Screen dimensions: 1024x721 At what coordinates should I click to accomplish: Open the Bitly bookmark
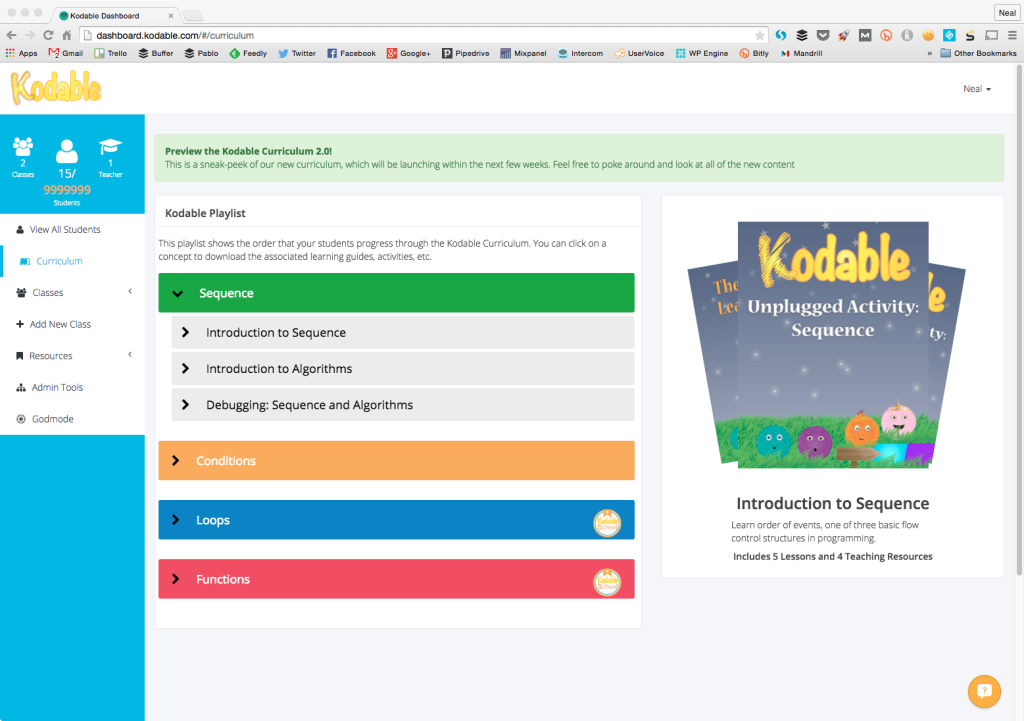click(754, 54)
